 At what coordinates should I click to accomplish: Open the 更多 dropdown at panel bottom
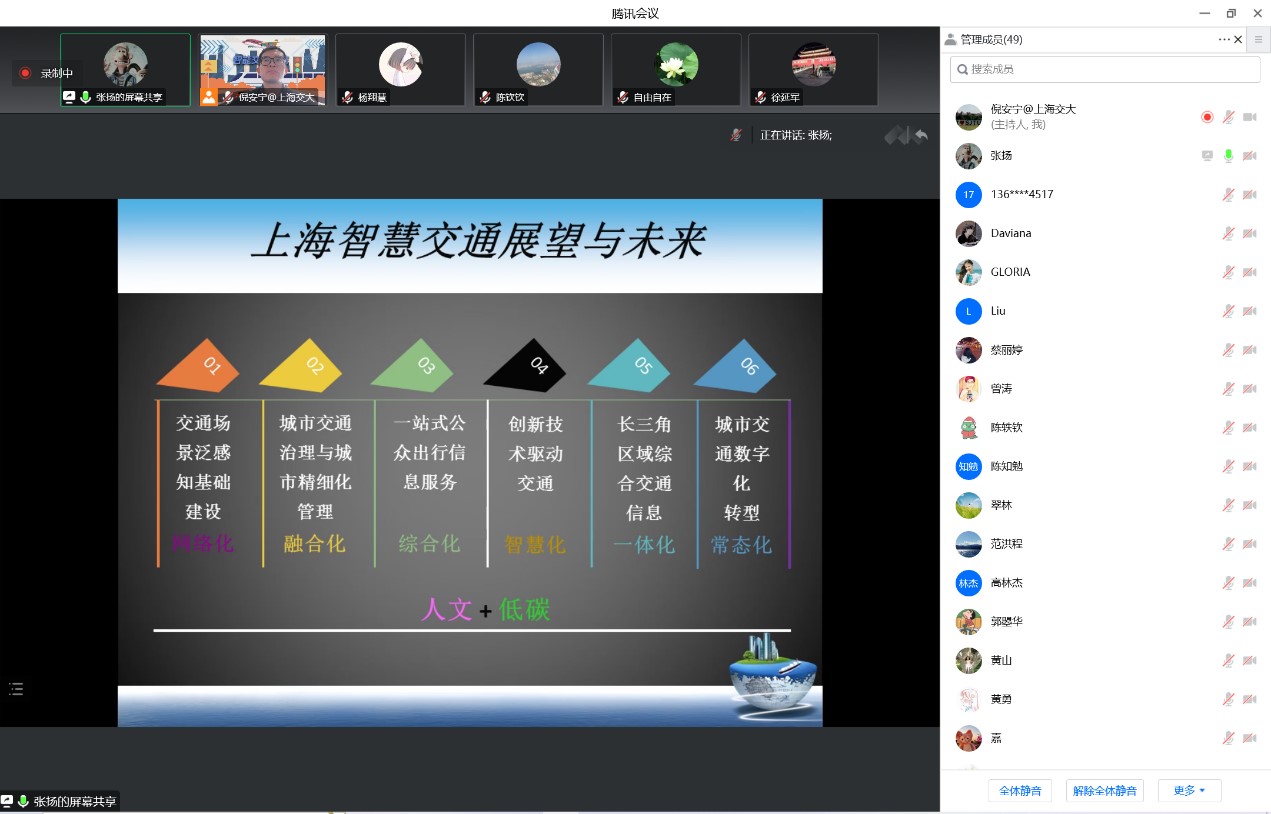[1189, 790]
